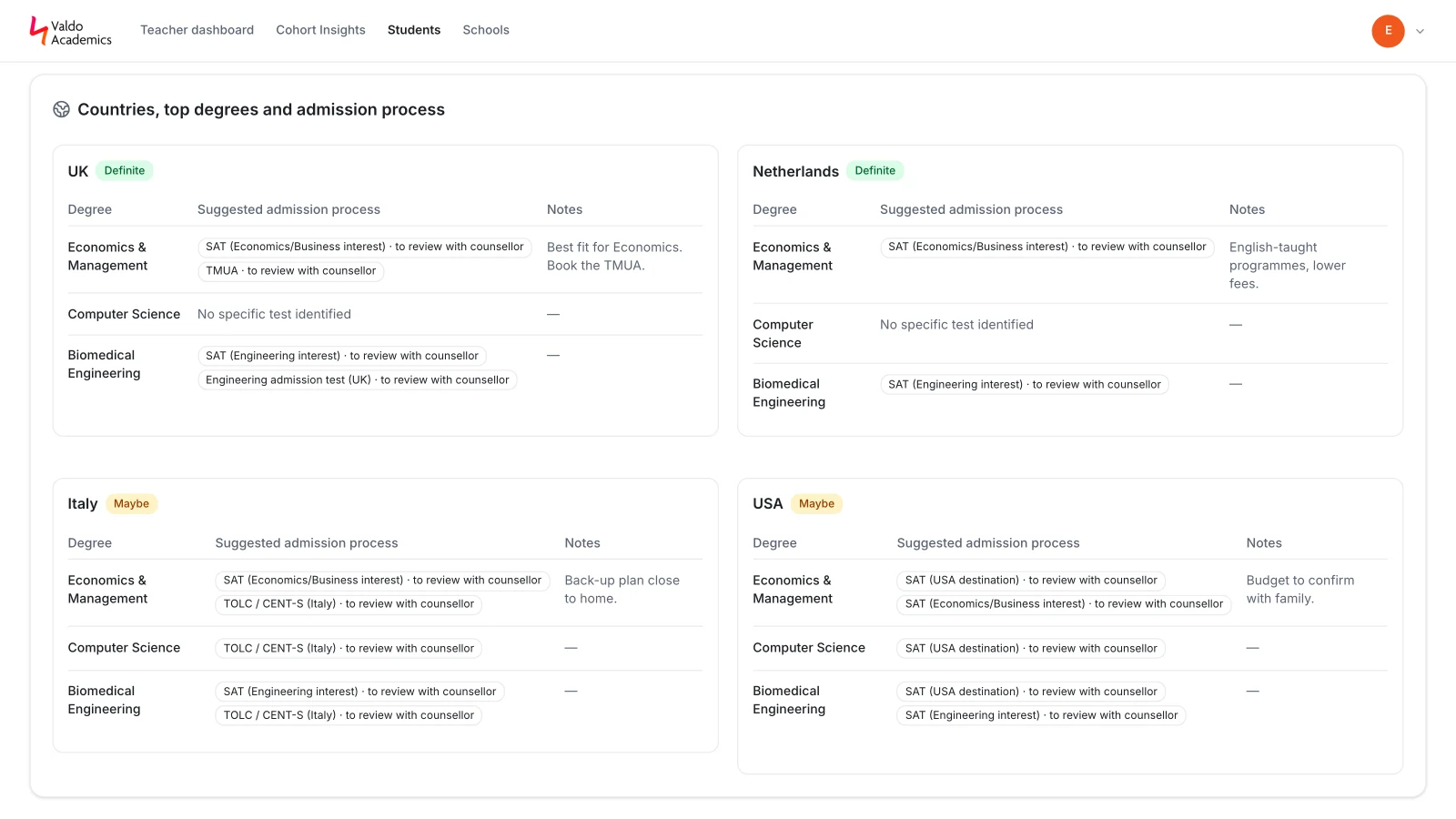Viewport: 1456px width, 819px height.
Task: Click the note 'Back-up plan close to home.'
Action: point(622,590)
